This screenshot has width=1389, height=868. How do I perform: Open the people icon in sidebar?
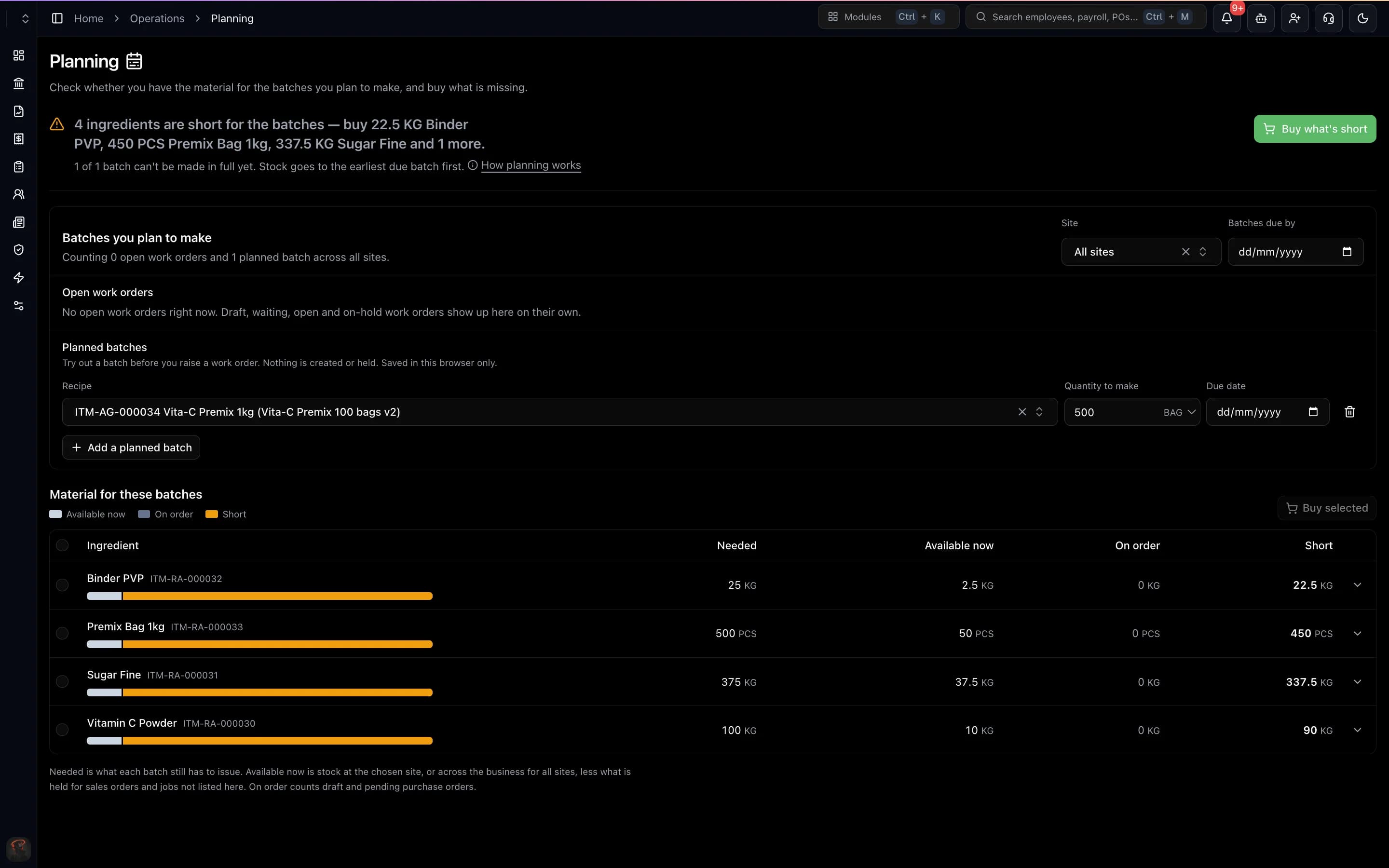18,194
